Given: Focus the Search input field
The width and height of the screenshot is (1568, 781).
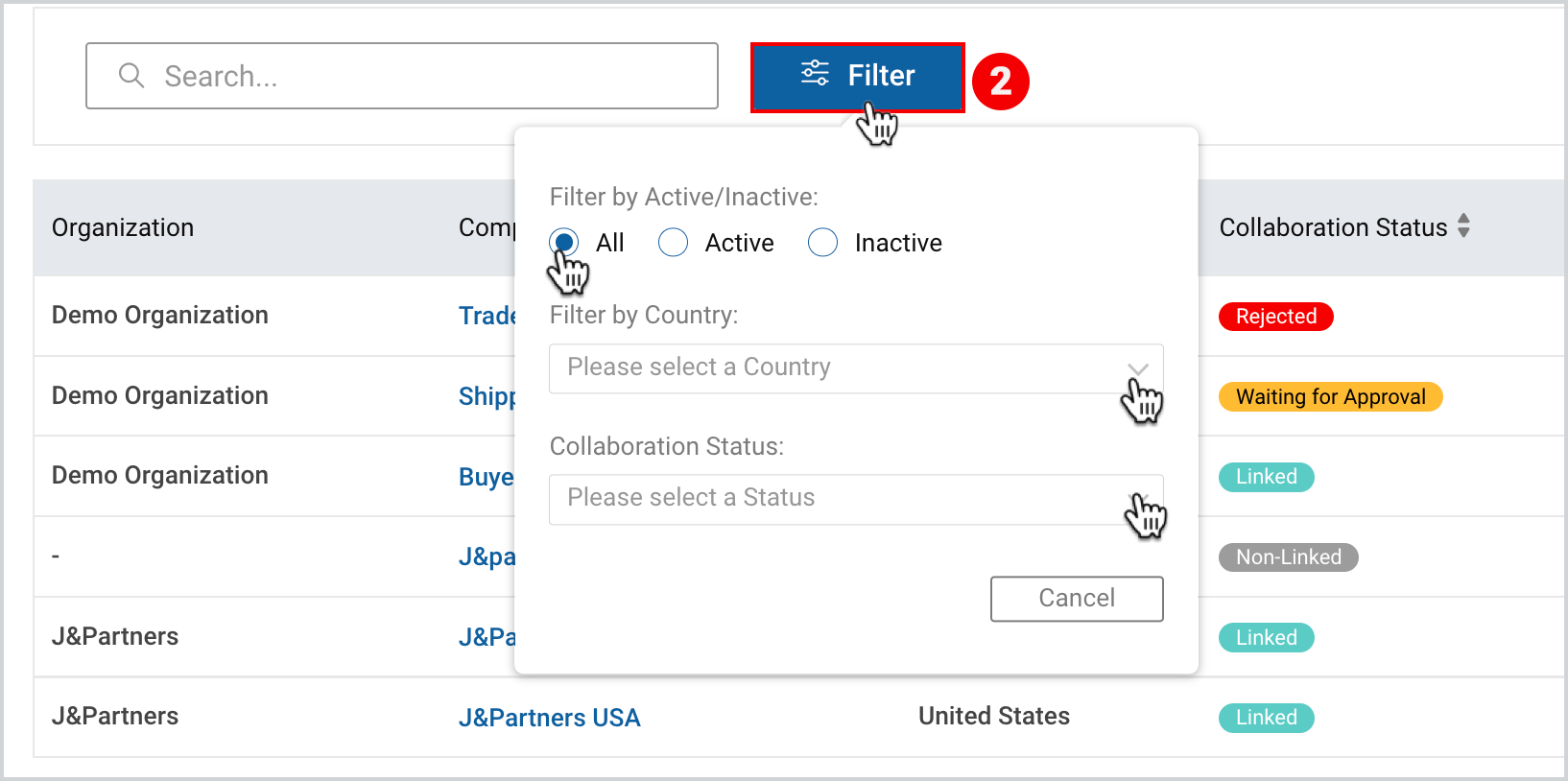Looking at the screenshot, I should (402, 76).
